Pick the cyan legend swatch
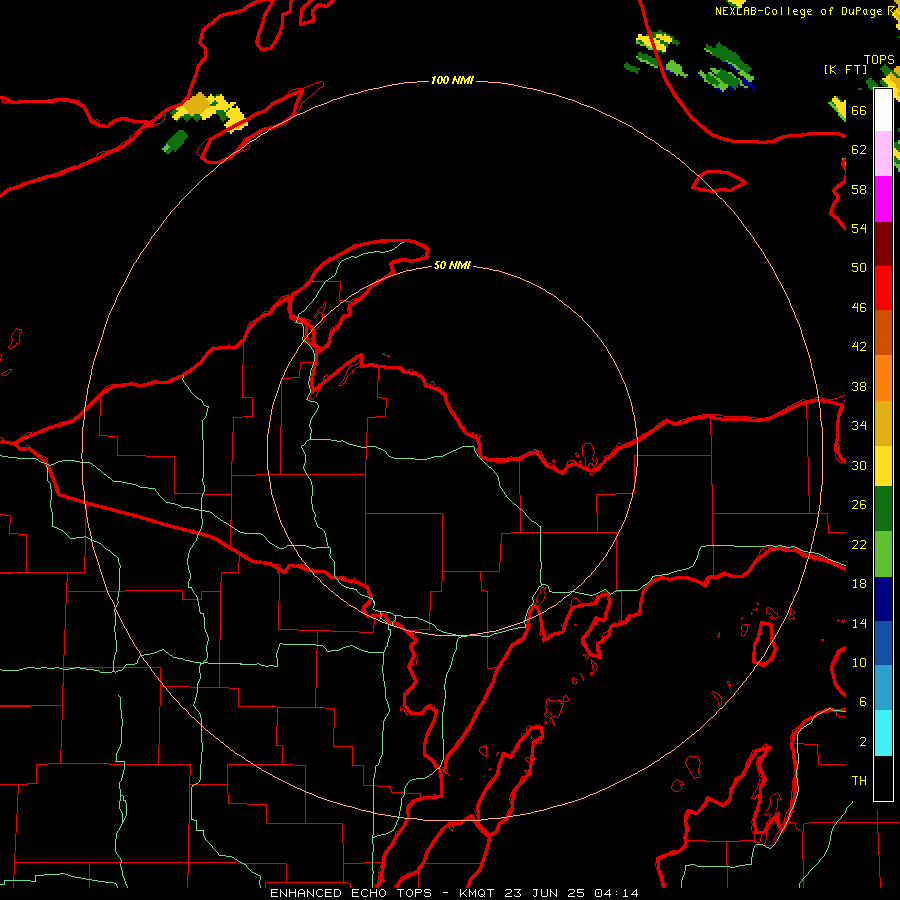 883,733
